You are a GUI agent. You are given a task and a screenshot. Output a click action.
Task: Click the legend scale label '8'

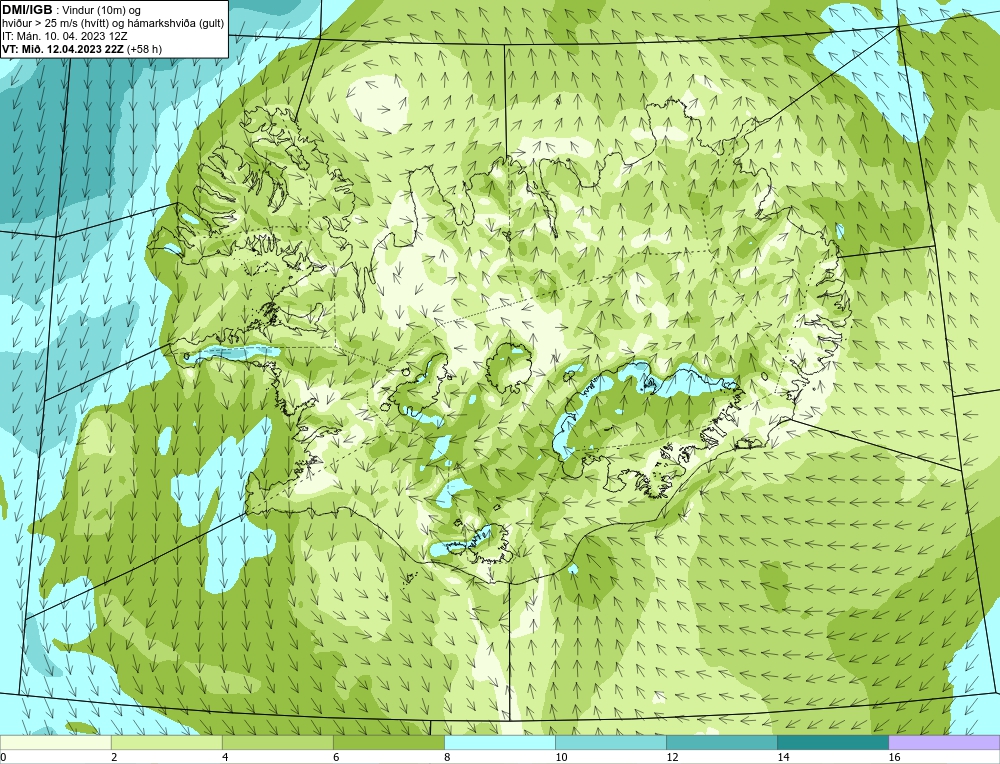(x=447, y=757)
